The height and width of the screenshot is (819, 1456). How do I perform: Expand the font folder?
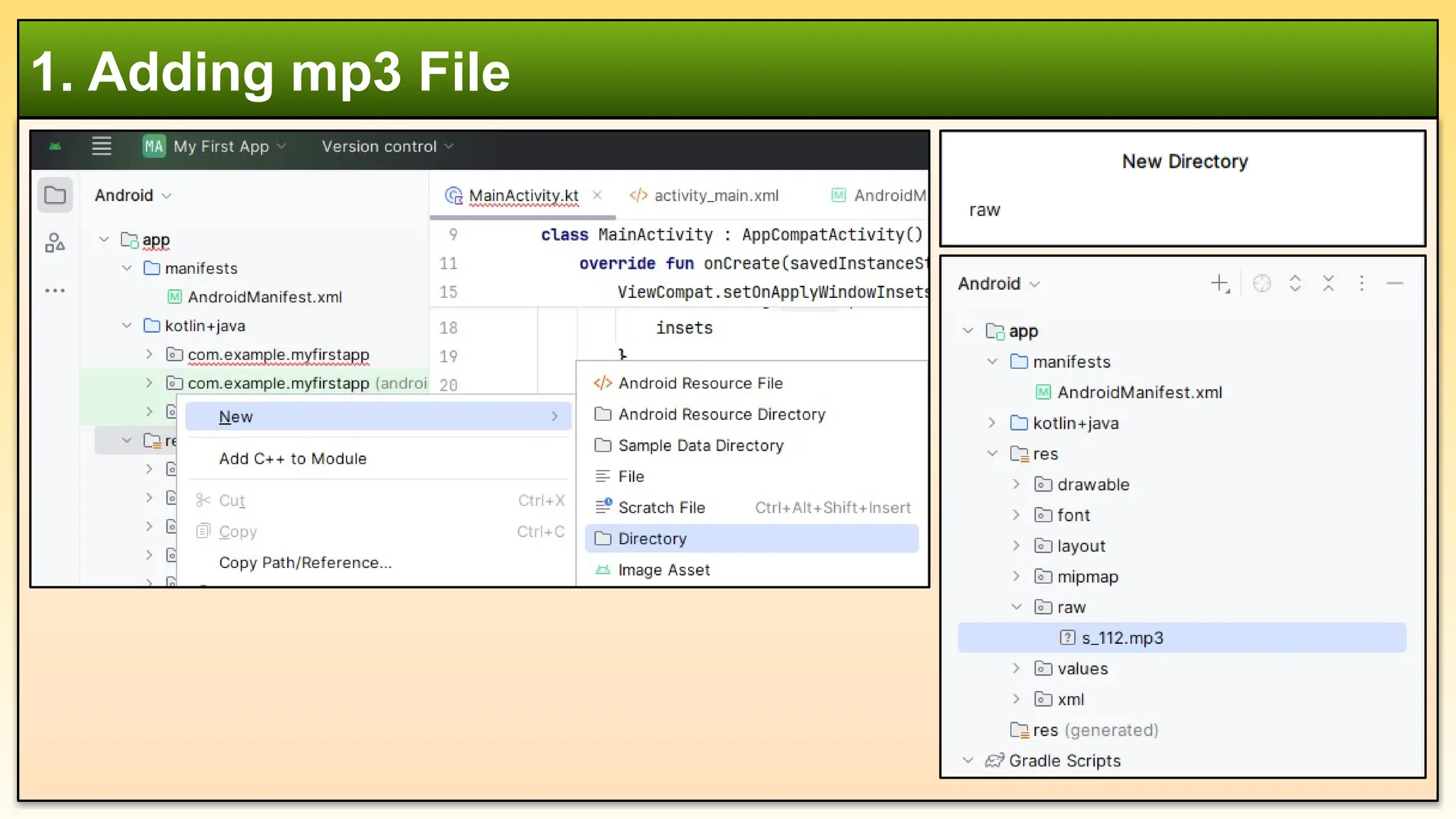click(1016, 515)
